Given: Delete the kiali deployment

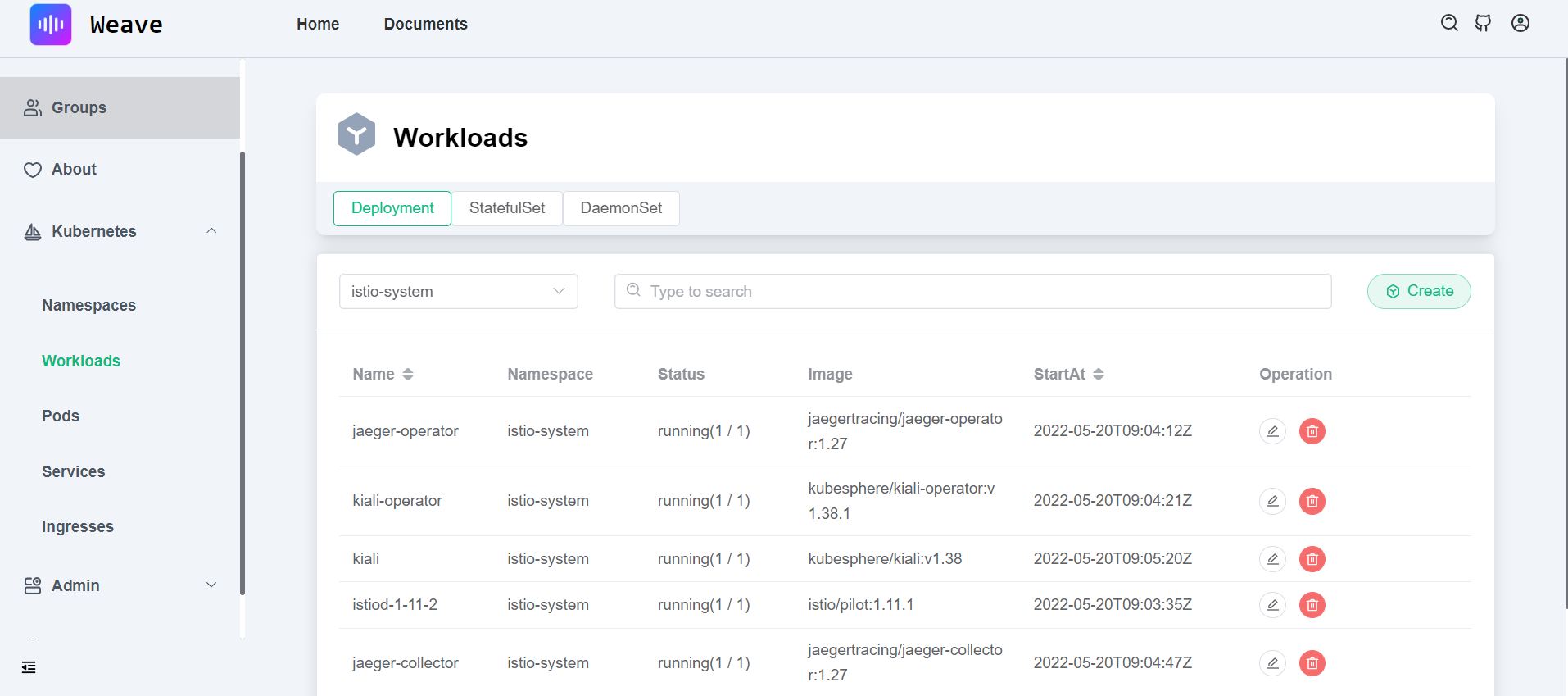Looking at the screenshot, I should pyautogui.click(x=1312, y=559).
